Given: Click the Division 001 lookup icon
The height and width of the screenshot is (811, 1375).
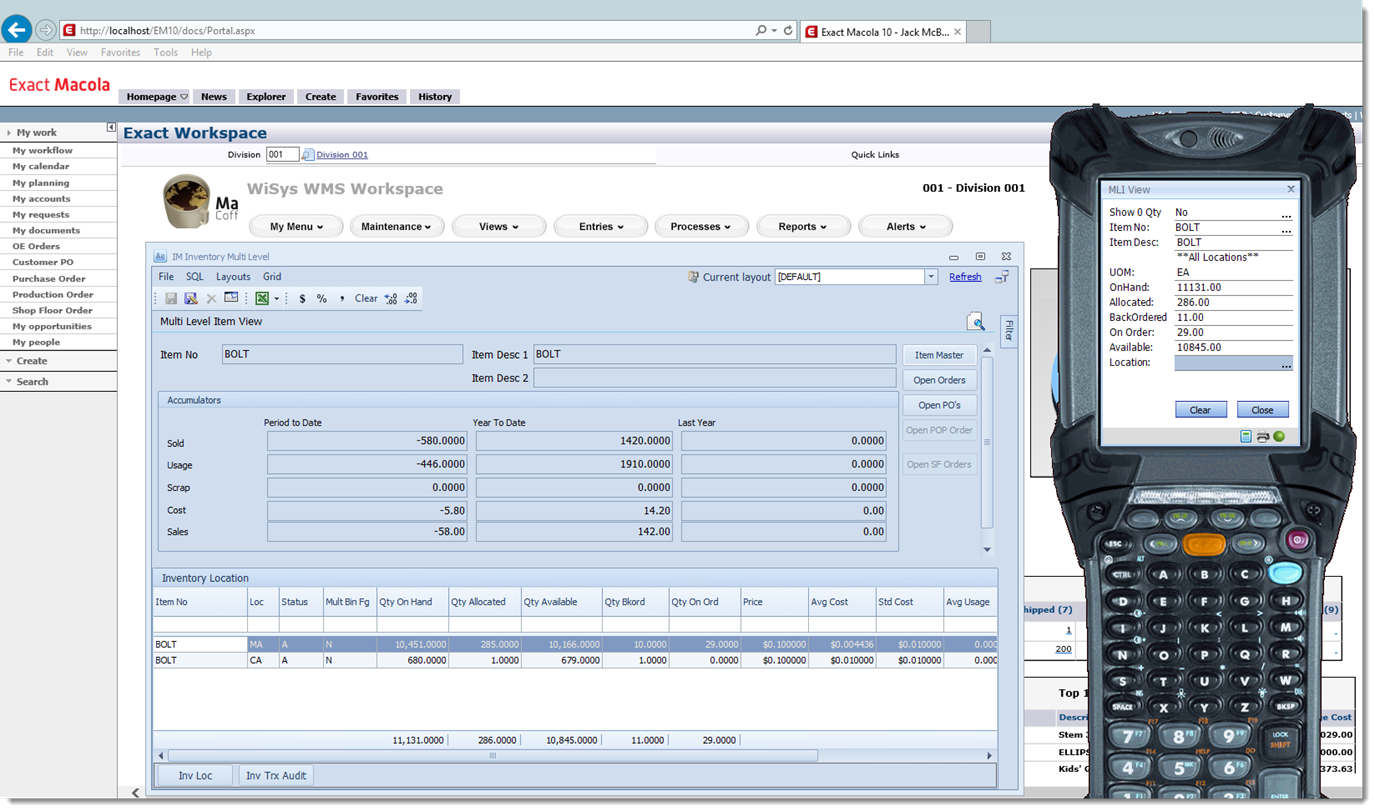Looking at the screenshot, I should [x=308, y=155].
